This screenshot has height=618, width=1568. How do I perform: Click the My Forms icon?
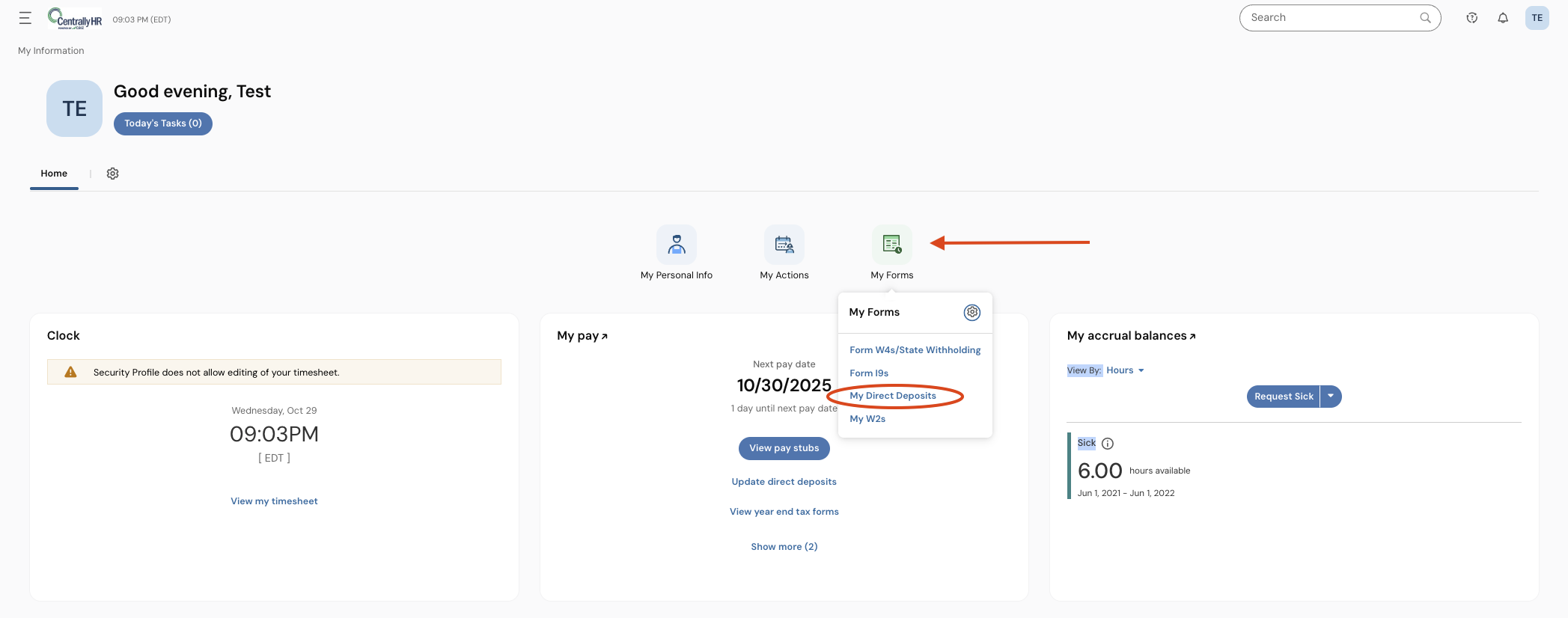pos(891,245)
